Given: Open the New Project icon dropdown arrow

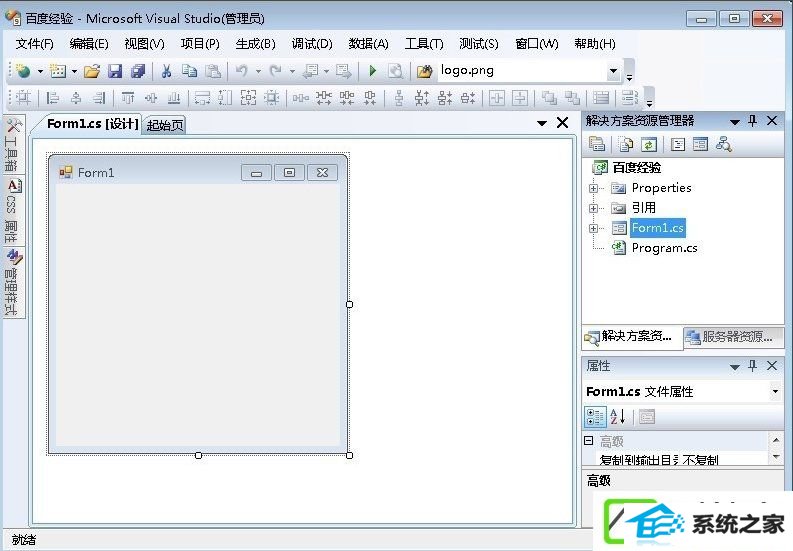Looking at the screenshot, I should 40,71.
